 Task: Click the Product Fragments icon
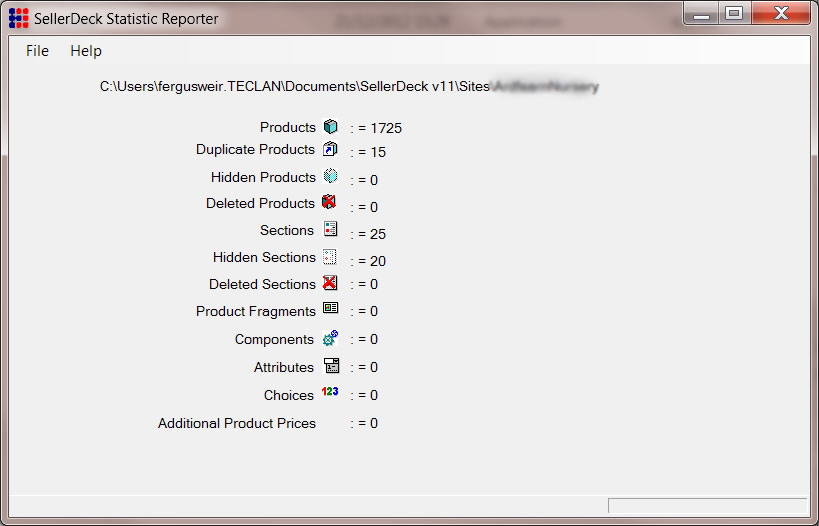tap(330, 310)
